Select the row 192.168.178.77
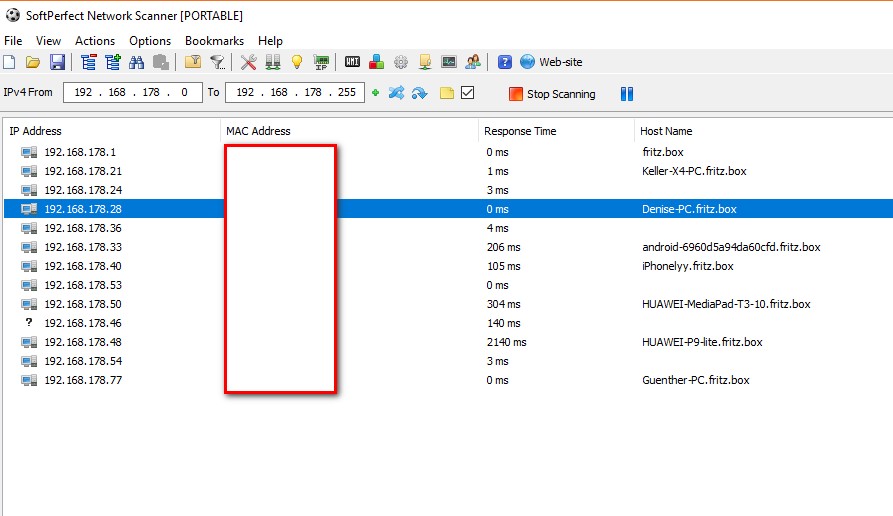Image resolution: width=893 pixels, height=516 pixels. click(x=448, y=380)
